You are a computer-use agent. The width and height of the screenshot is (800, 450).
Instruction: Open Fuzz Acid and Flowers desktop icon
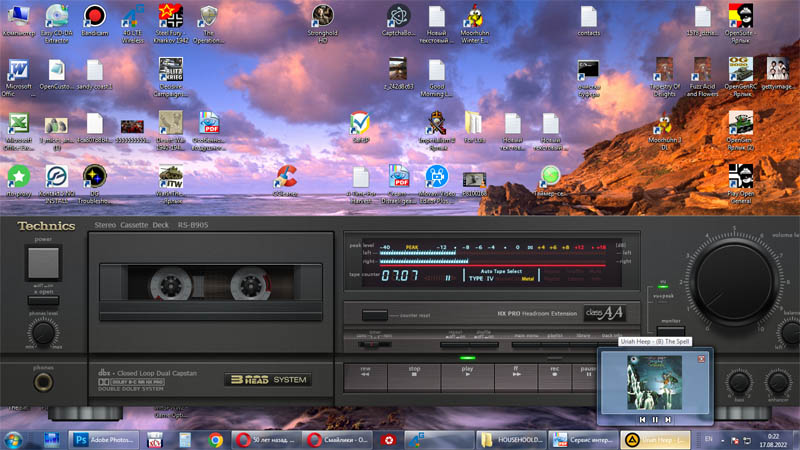tap(703, 77)
